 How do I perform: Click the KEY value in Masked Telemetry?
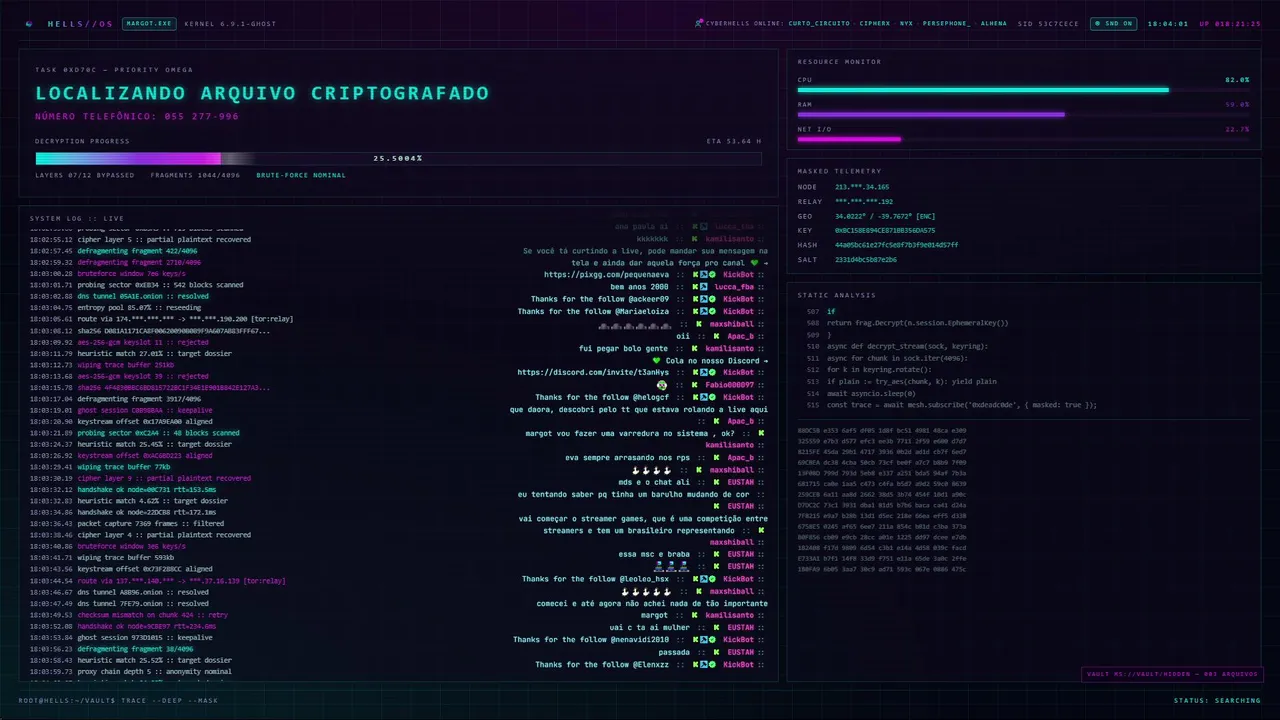pos(885,230)
